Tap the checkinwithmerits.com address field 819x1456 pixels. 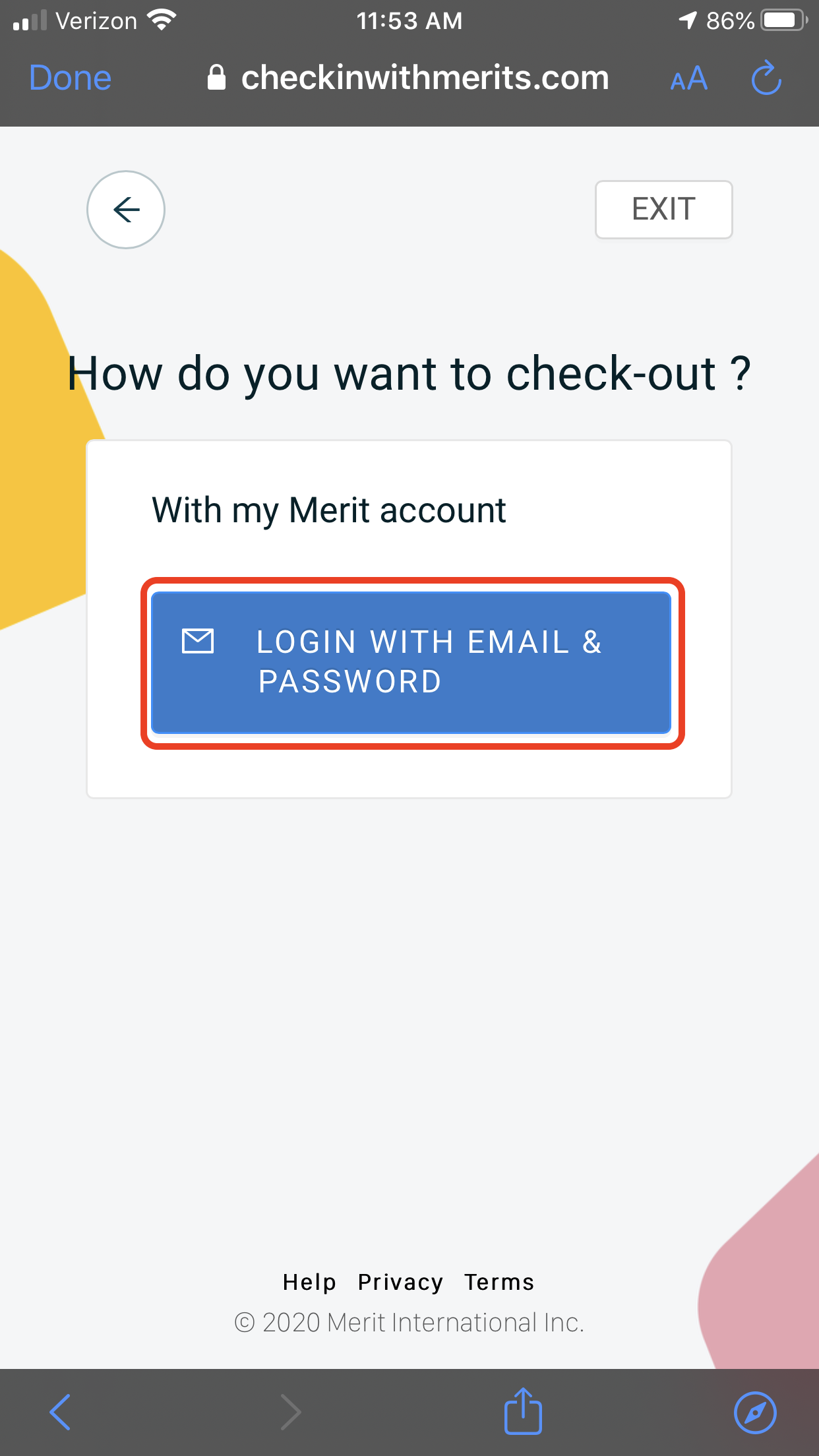409,78
